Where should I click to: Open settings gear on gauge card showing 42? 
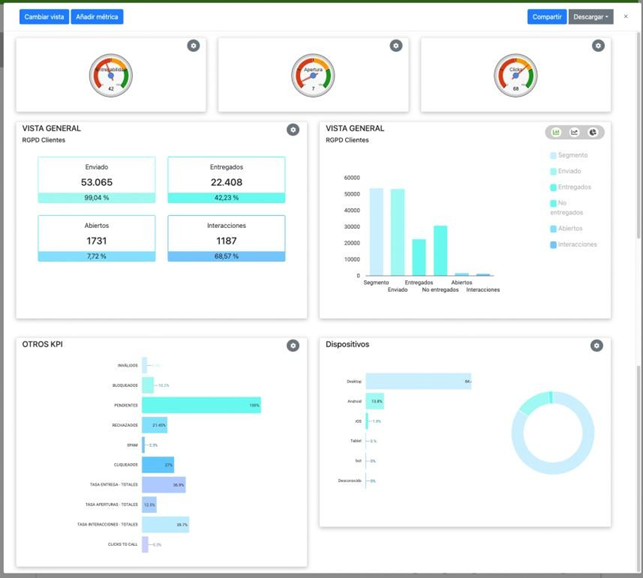click(194, 46)
